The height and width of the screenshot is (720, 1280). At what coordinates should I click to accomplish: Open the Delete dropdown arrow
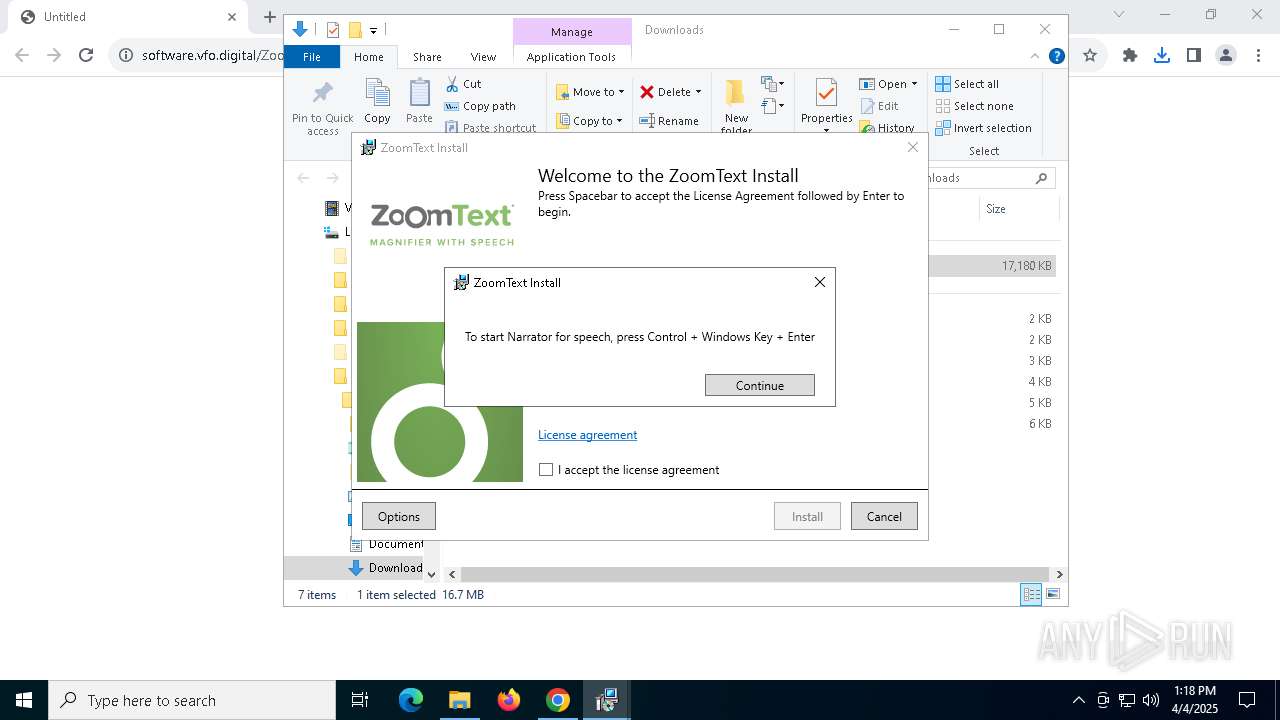[698, 92]
